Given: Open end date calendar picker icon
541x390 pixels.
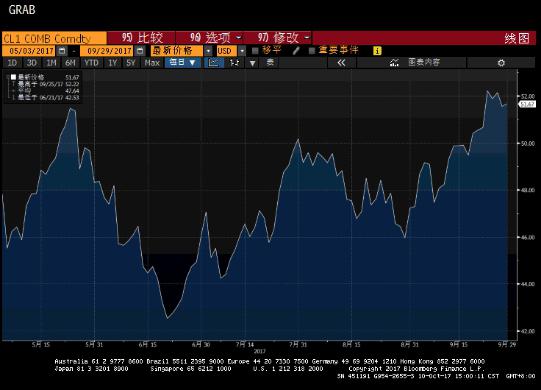Looking at the screenshot, I should point(140,51).
